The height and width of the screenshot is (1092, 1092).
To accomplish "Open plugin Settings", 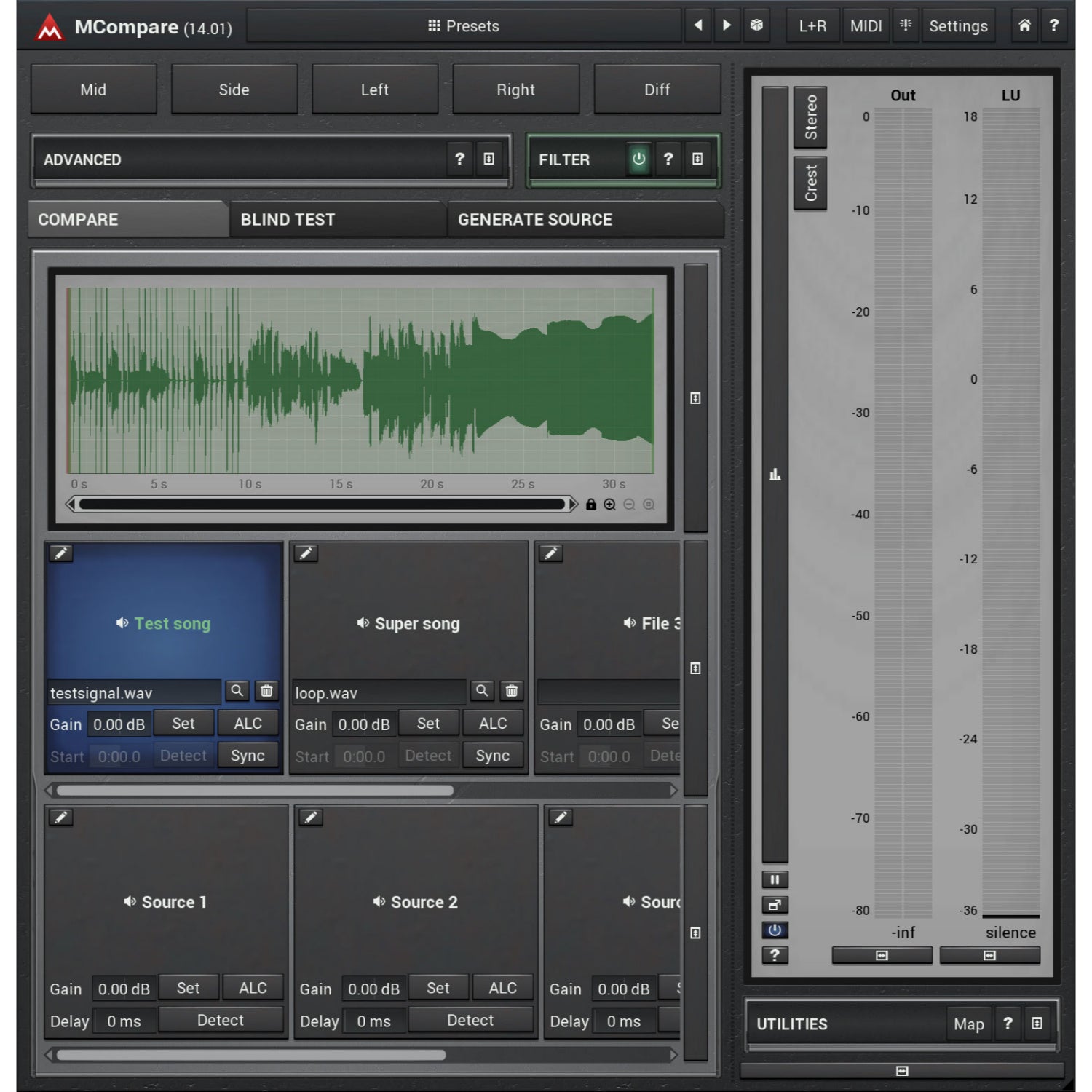I will [x=958, y=26].
